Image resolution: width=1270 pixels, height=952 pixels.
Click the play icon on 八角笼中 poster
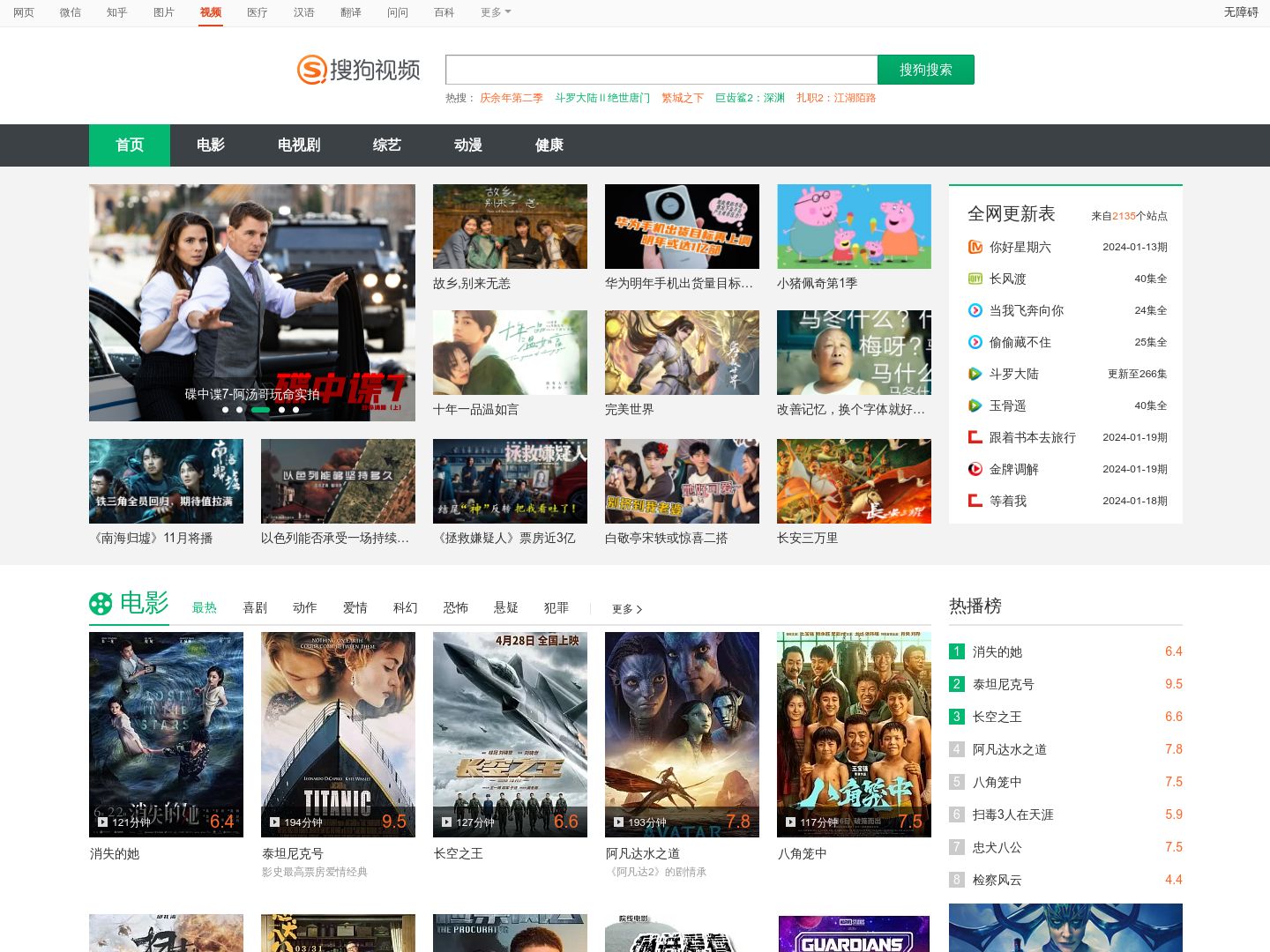point(790,822)
